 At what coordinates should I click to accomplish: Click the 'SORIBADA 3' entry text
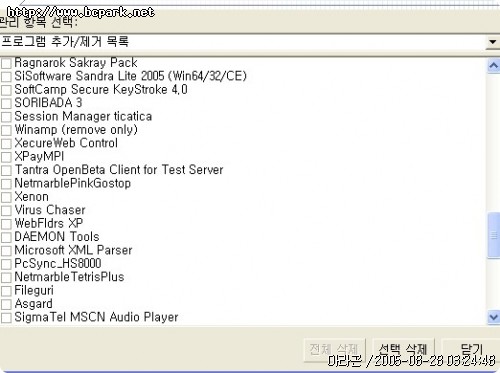(x=48, y=103)
